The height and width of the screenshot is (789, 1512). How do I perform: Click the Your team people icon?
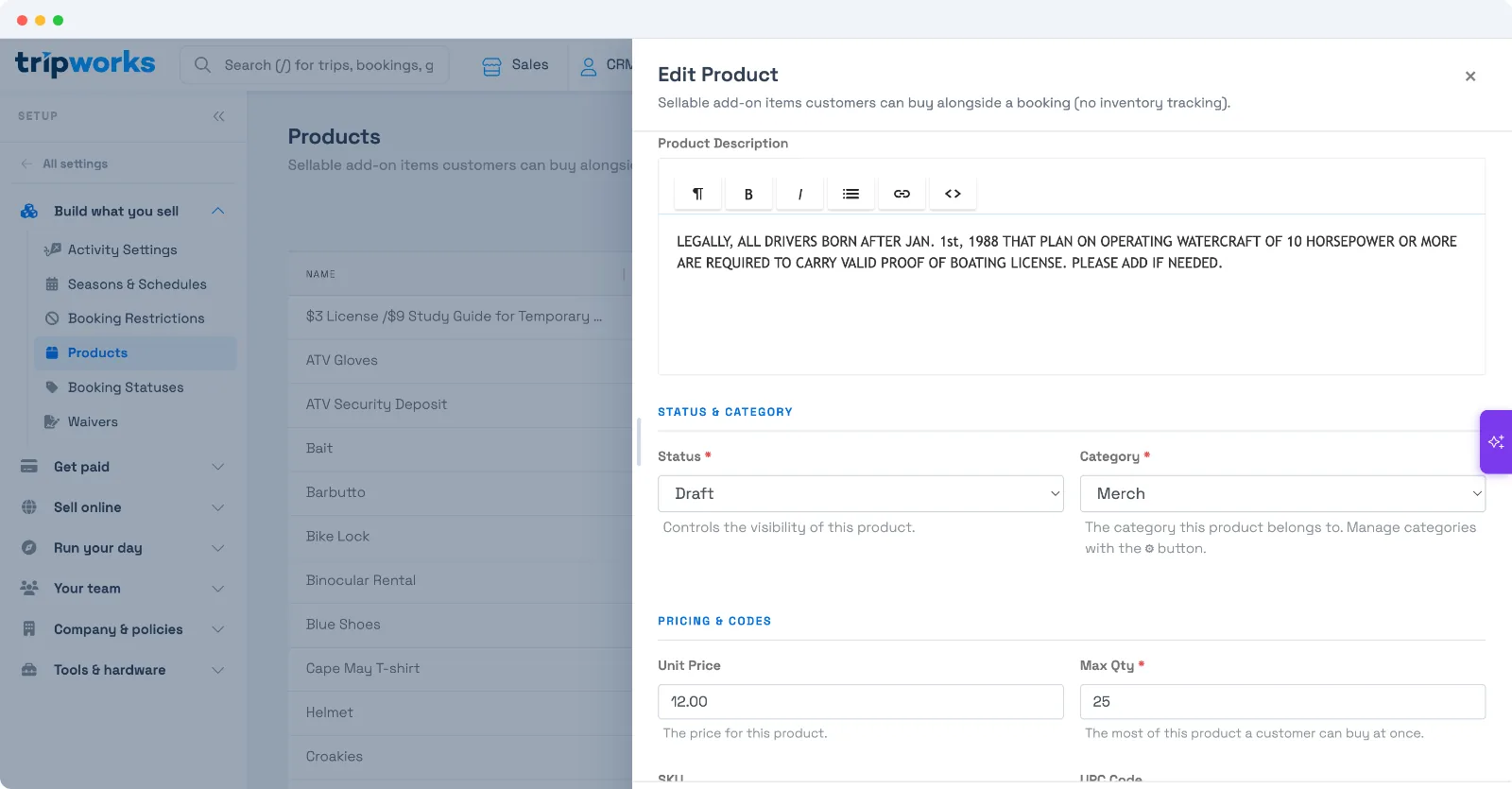click(x=29, y=588)
